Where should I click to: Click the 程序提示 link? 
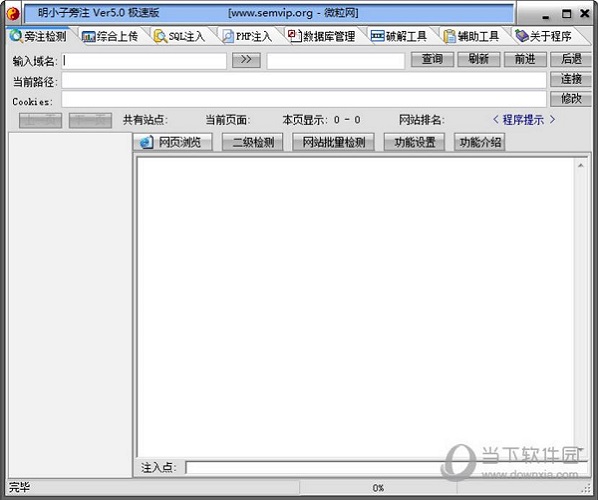tap(524, 120)
